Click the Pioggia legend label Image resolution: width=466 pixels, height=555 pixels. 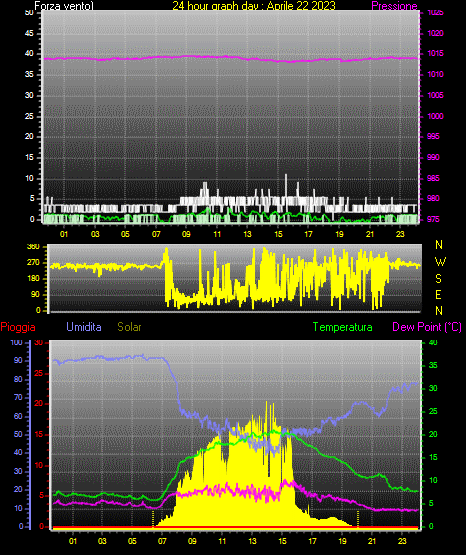tap(18, 327)
